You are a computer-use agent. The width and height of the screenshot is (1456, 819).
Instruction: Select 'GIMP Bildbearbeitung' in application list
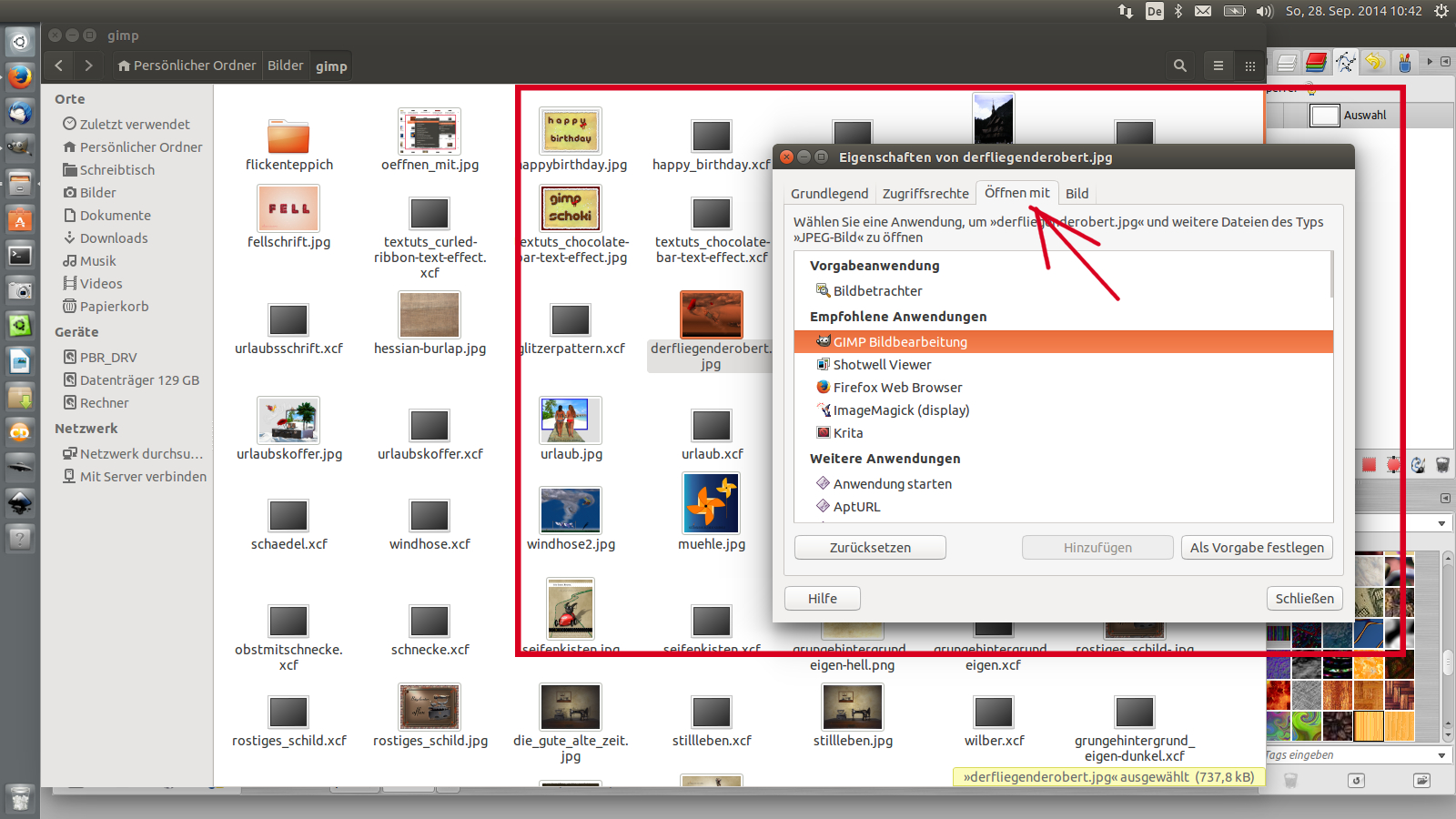click(1063, 342)
